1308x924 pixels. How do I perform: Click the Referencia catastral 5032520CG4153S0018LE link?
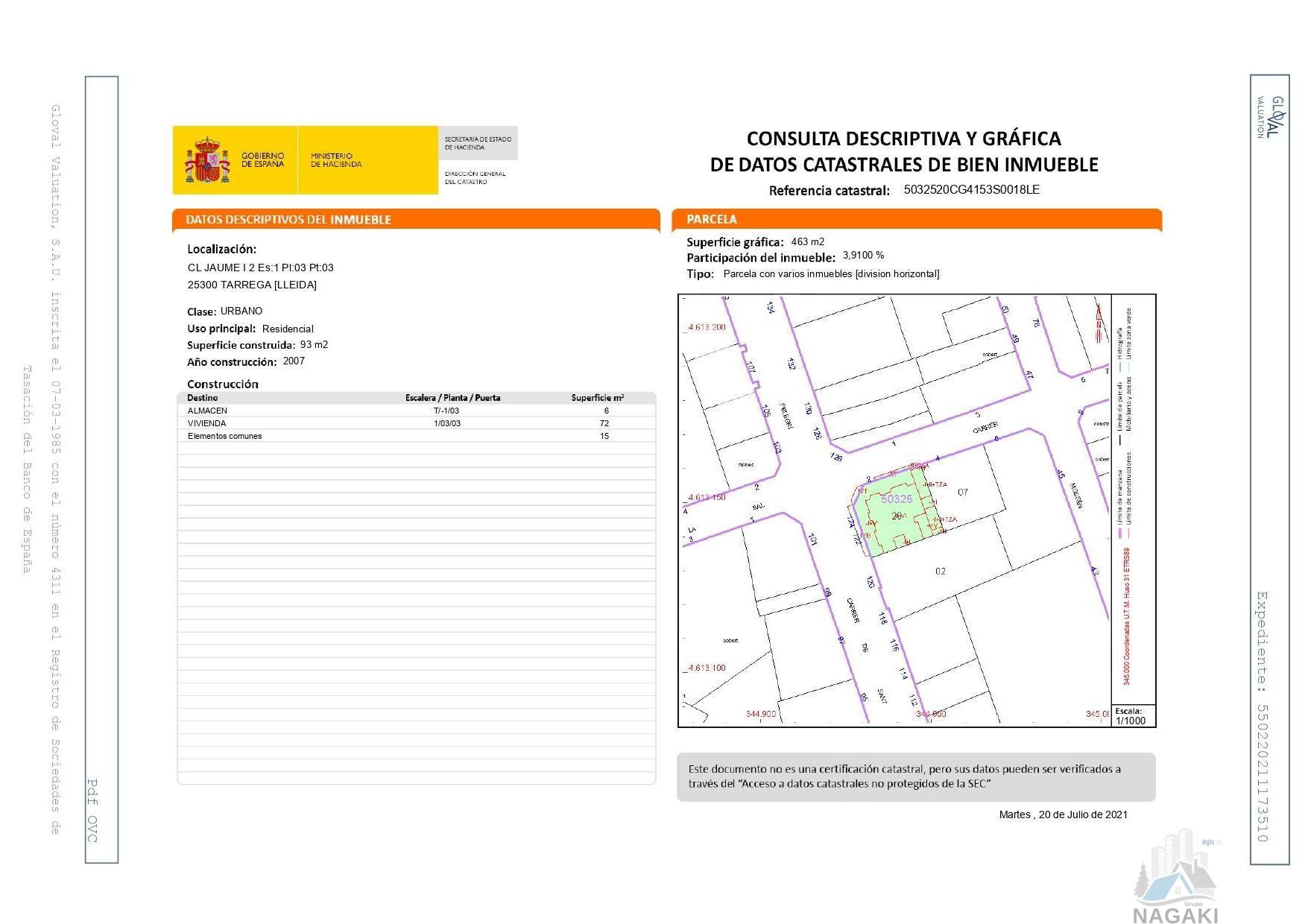coord(970,190)
